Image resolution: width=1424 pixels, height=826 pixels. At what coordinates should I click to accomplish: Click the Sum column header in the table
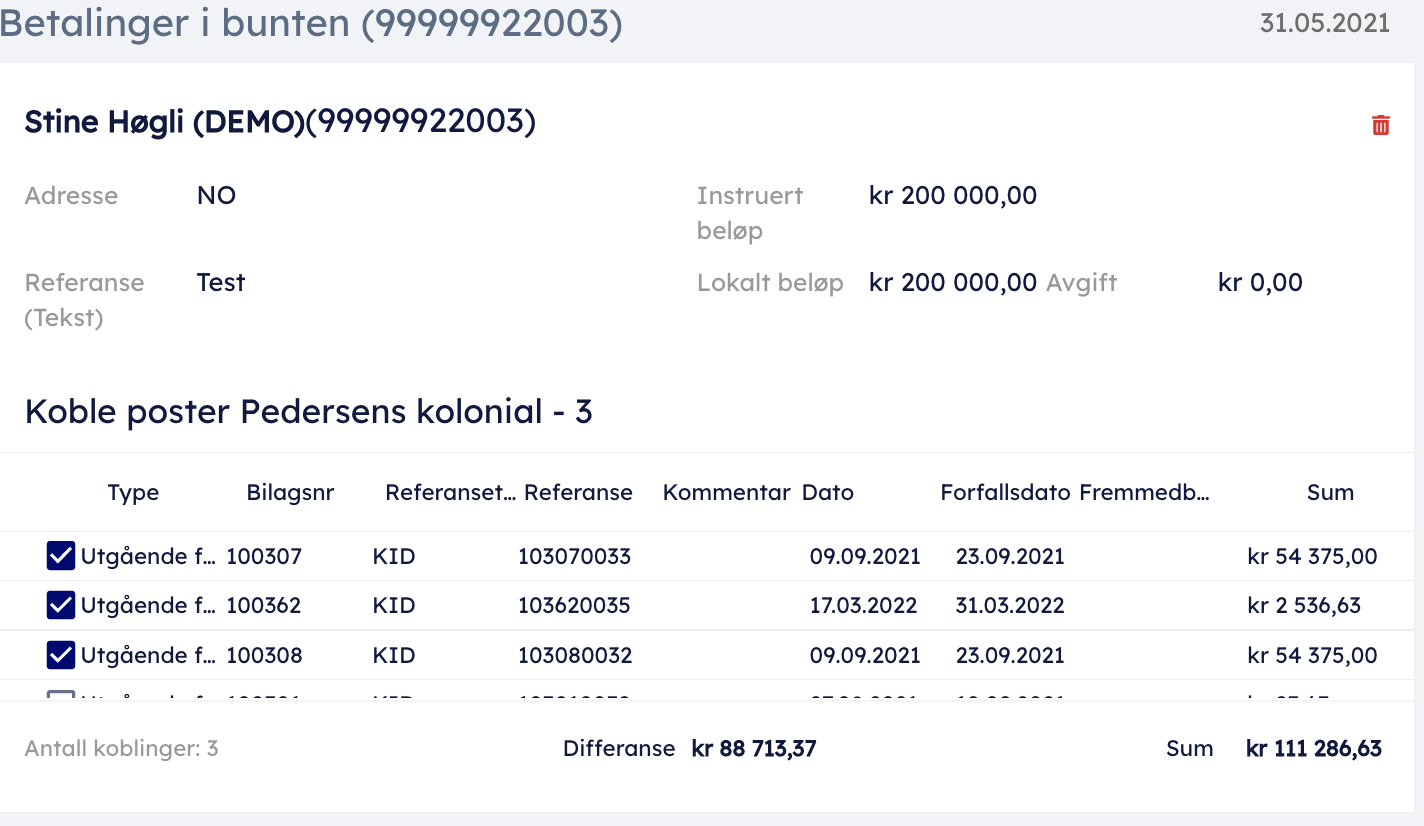coord(1330,492)
